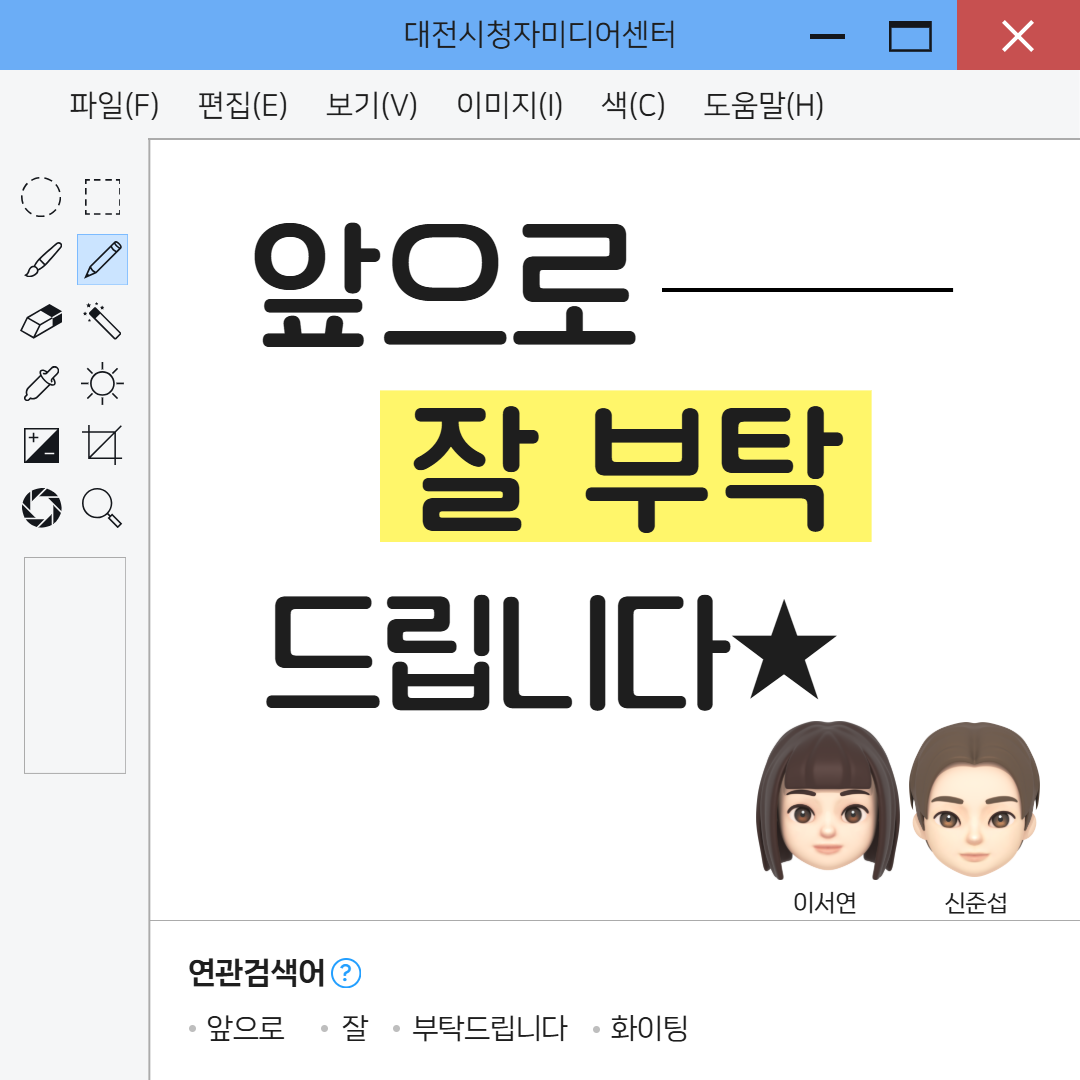Click the 부탁드립니다 related search link
The width and height of the screenshot is (1080, 1080).
[489, 1028]
